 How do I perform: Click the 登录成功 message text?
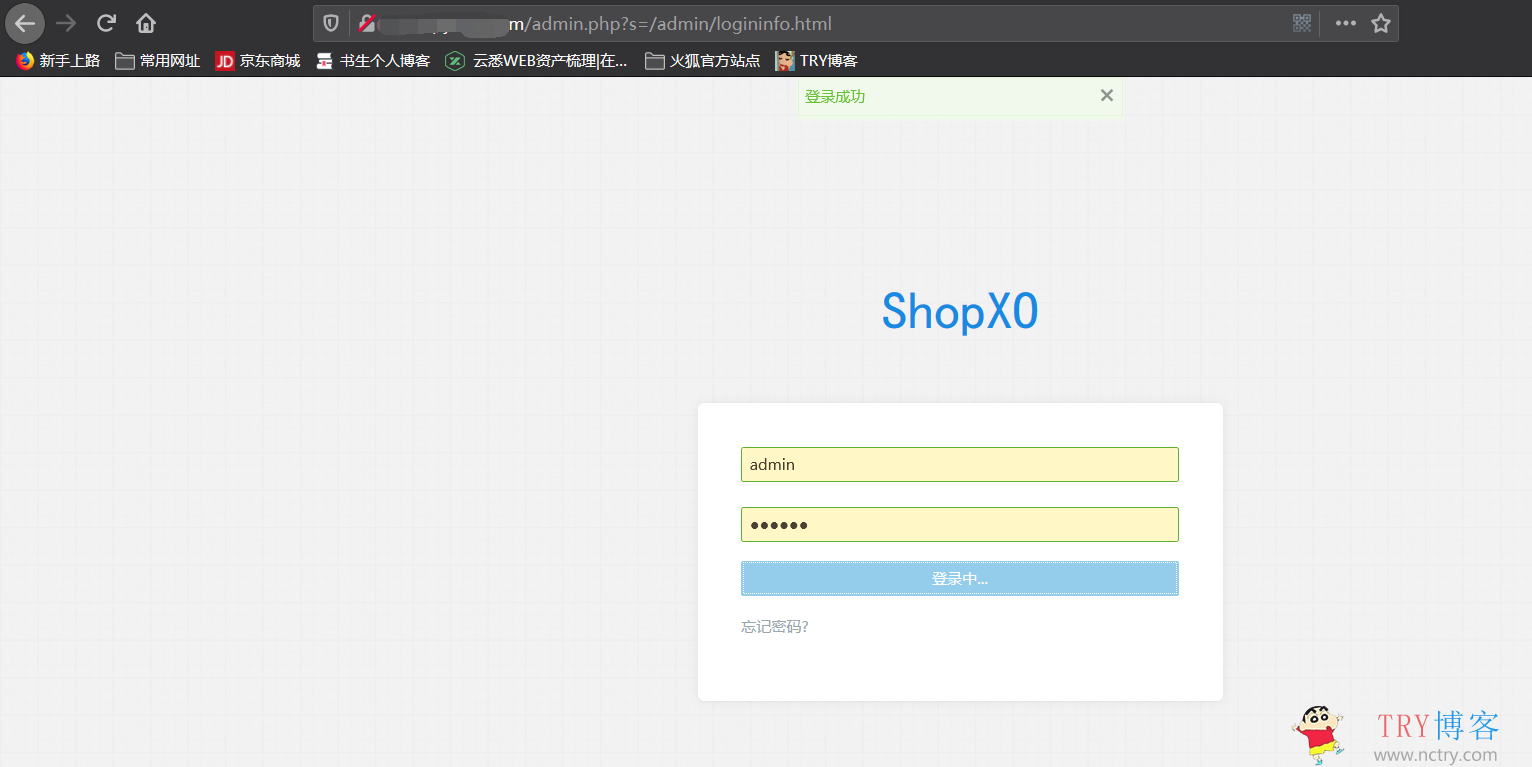[x=835, y=97]
